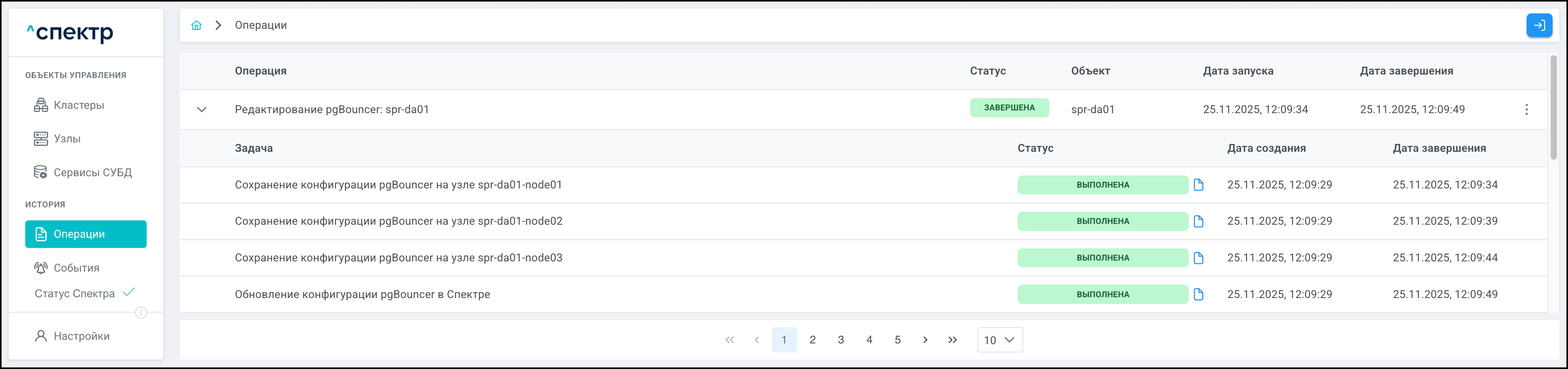The width and height of the screenshot is (1568, 369).
Task: Open the page size dropdown showing 10
Action: coord(1000,340)
